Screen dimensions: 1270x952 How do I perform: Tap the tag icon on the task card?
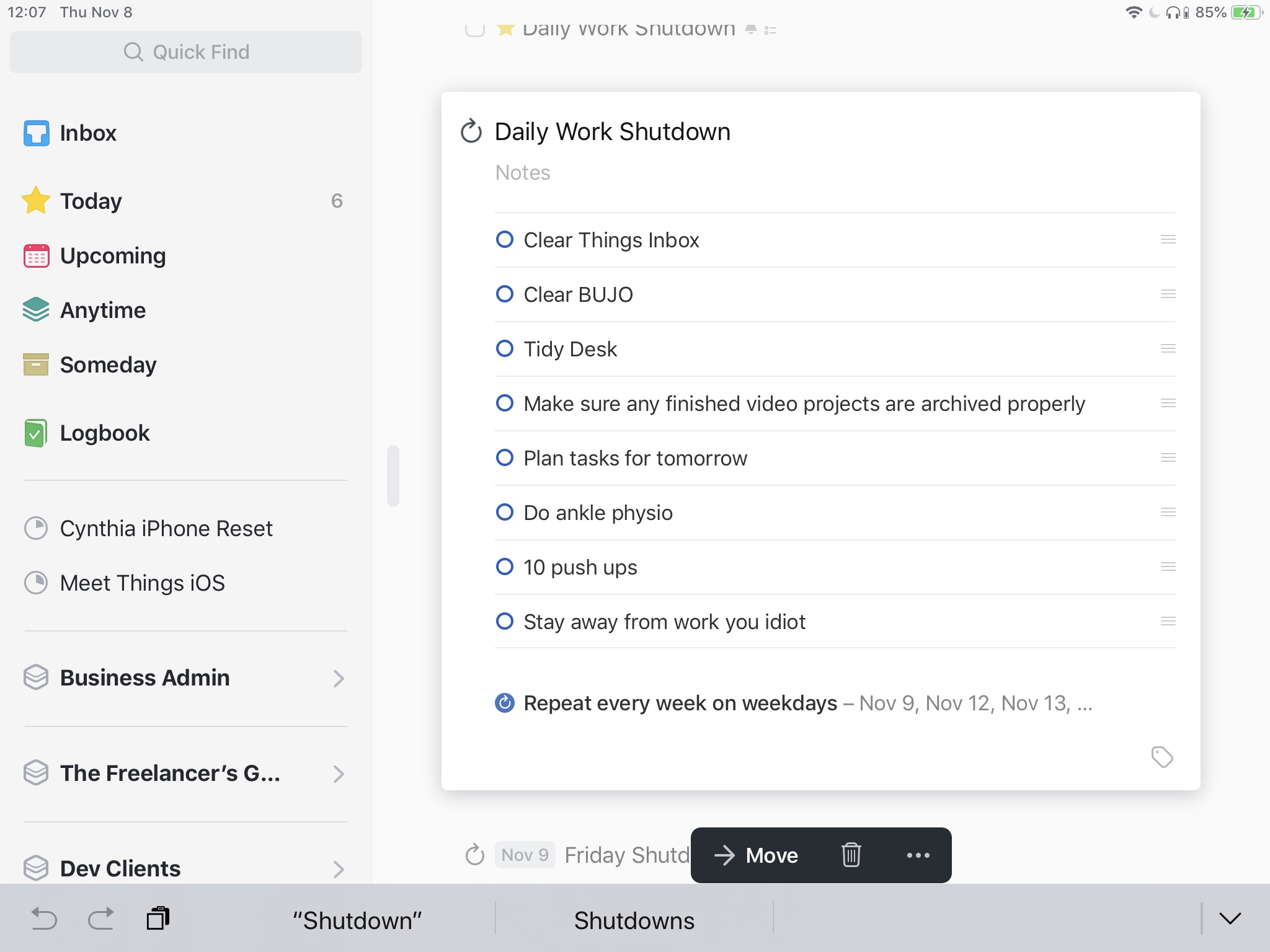tap(1161, 757)
